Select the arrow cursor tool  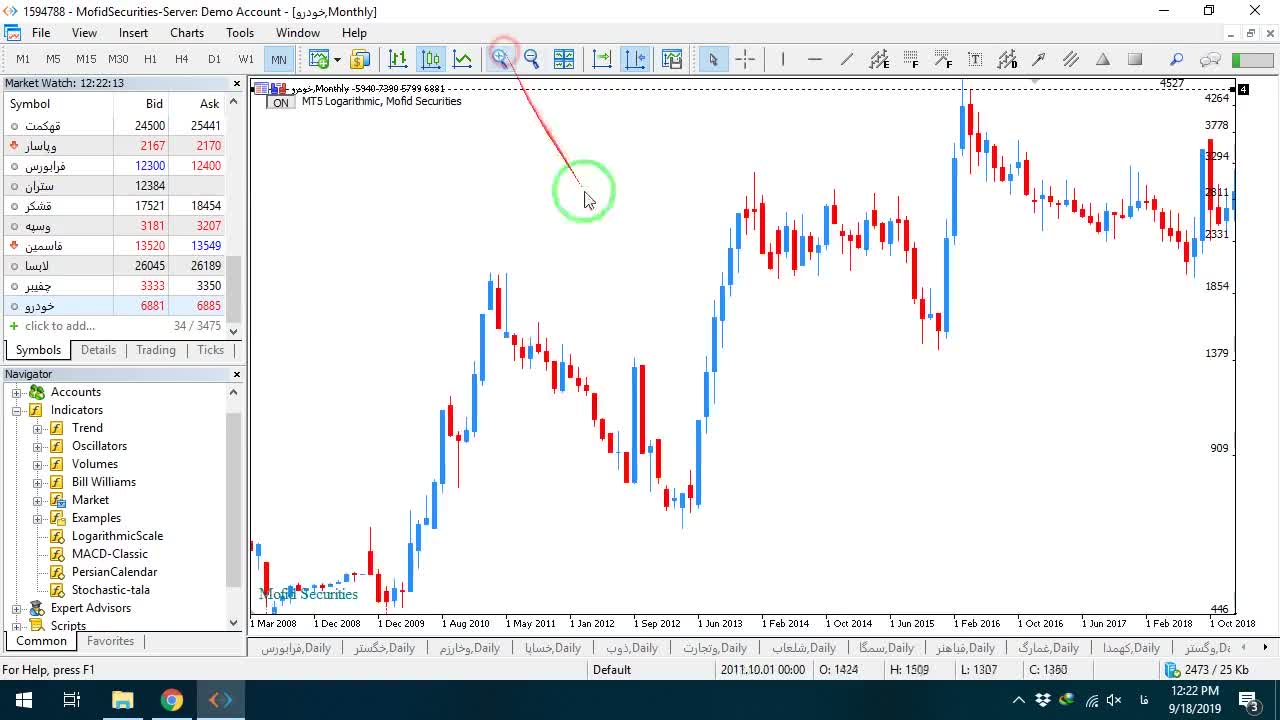click(x=713, y=59)
